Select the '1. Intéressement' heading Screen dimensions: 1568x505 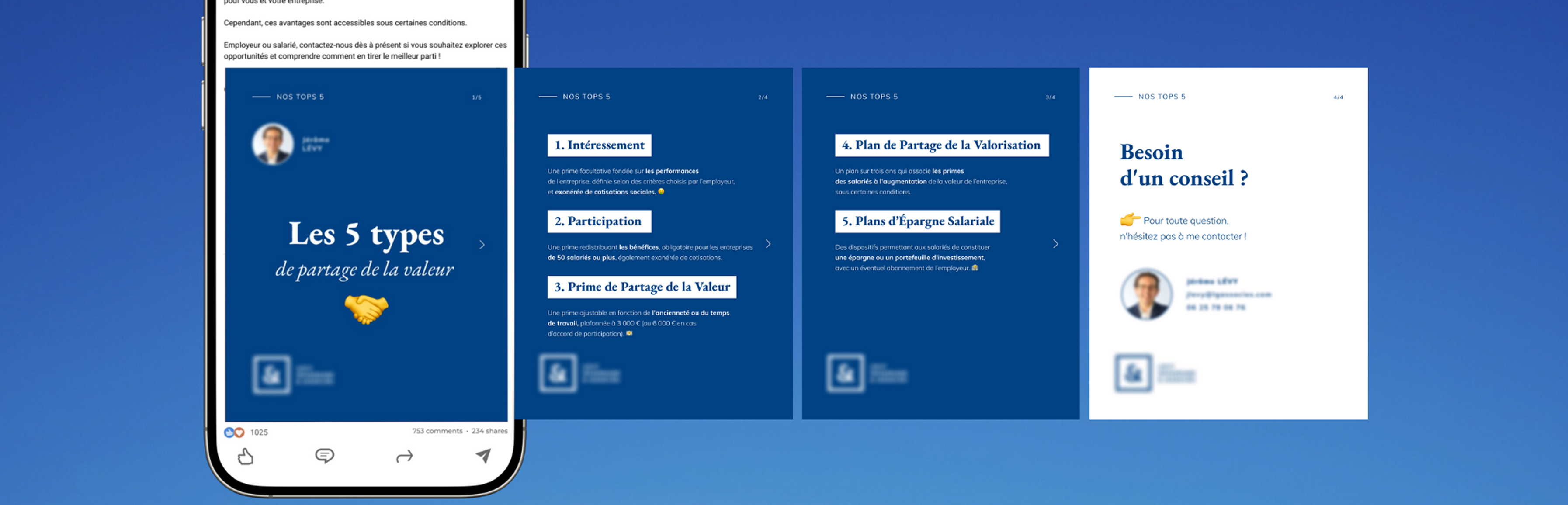pyautogui.click(x=599, y=145)
